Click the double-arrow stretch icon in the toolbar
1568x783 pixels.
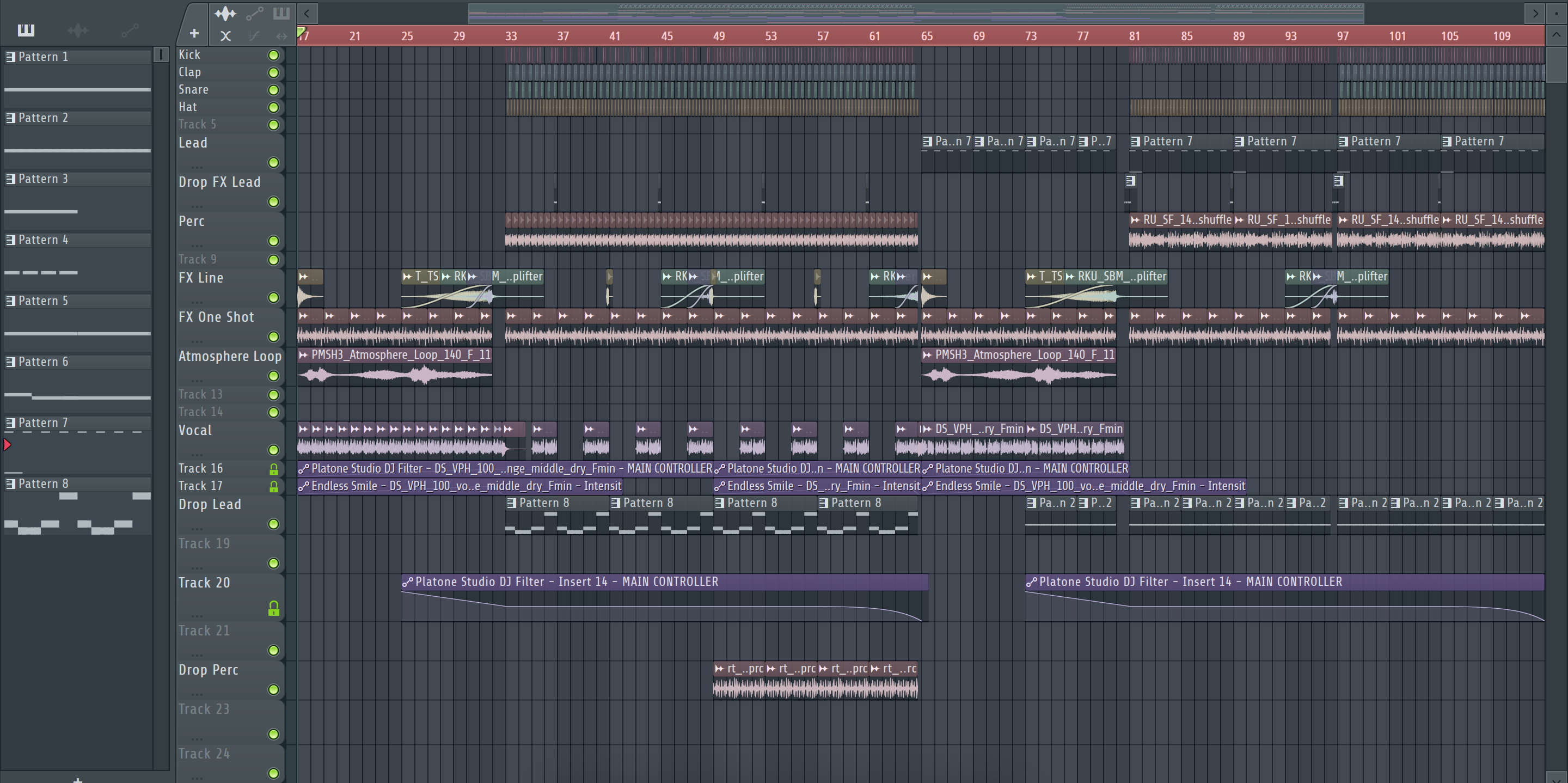click(281, 36)
